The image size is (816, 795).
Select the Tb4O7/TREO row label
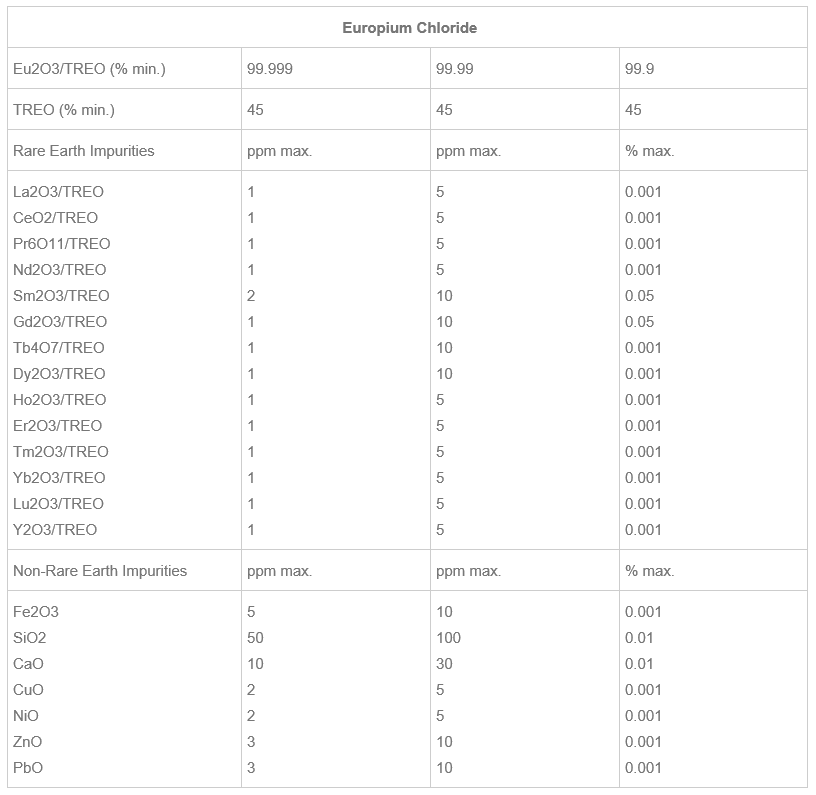[59, 348]
